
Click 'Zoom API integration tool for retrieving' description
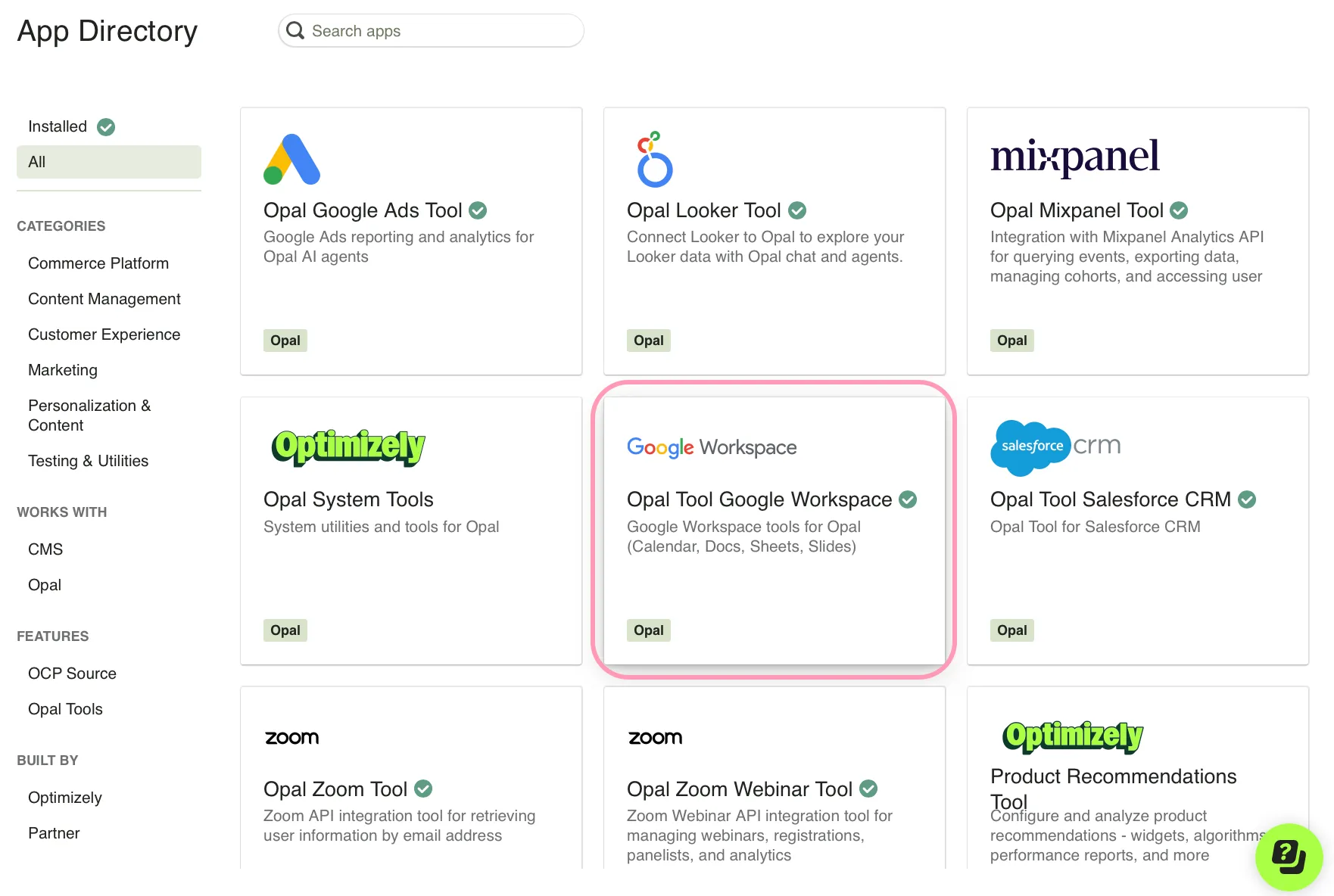(400, 826)
